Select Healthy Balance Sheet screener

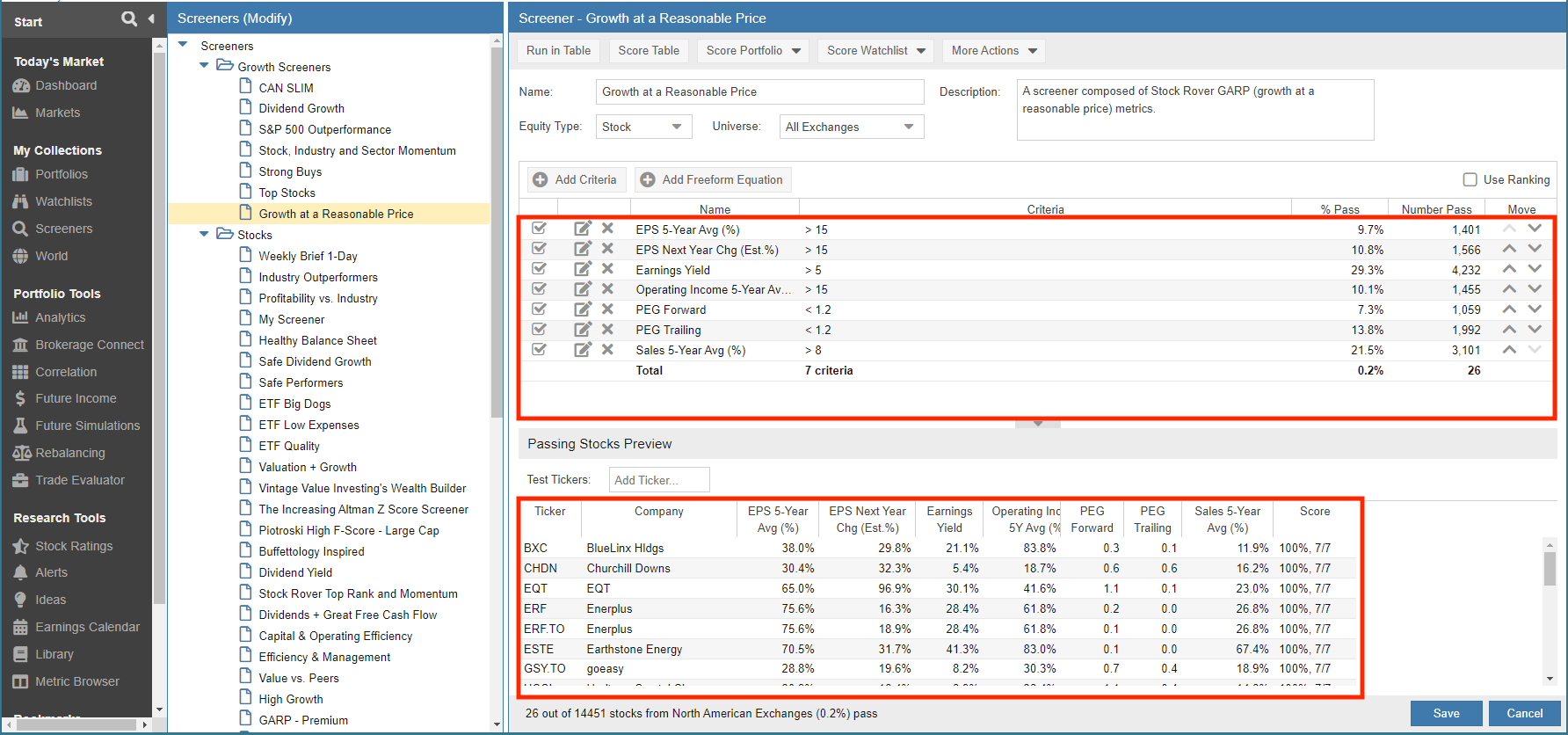click(x=317, y=340)
